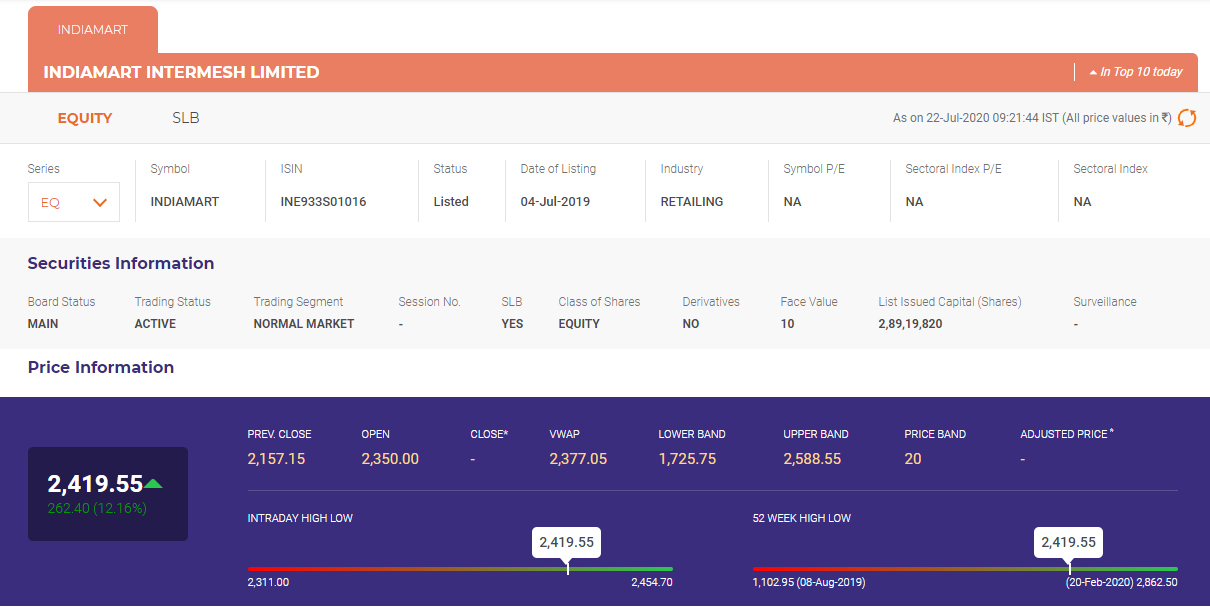
Task: Click the 52 week high date 20-Feb-2020
Action: pyautogui.click(x=1100, y=582)
